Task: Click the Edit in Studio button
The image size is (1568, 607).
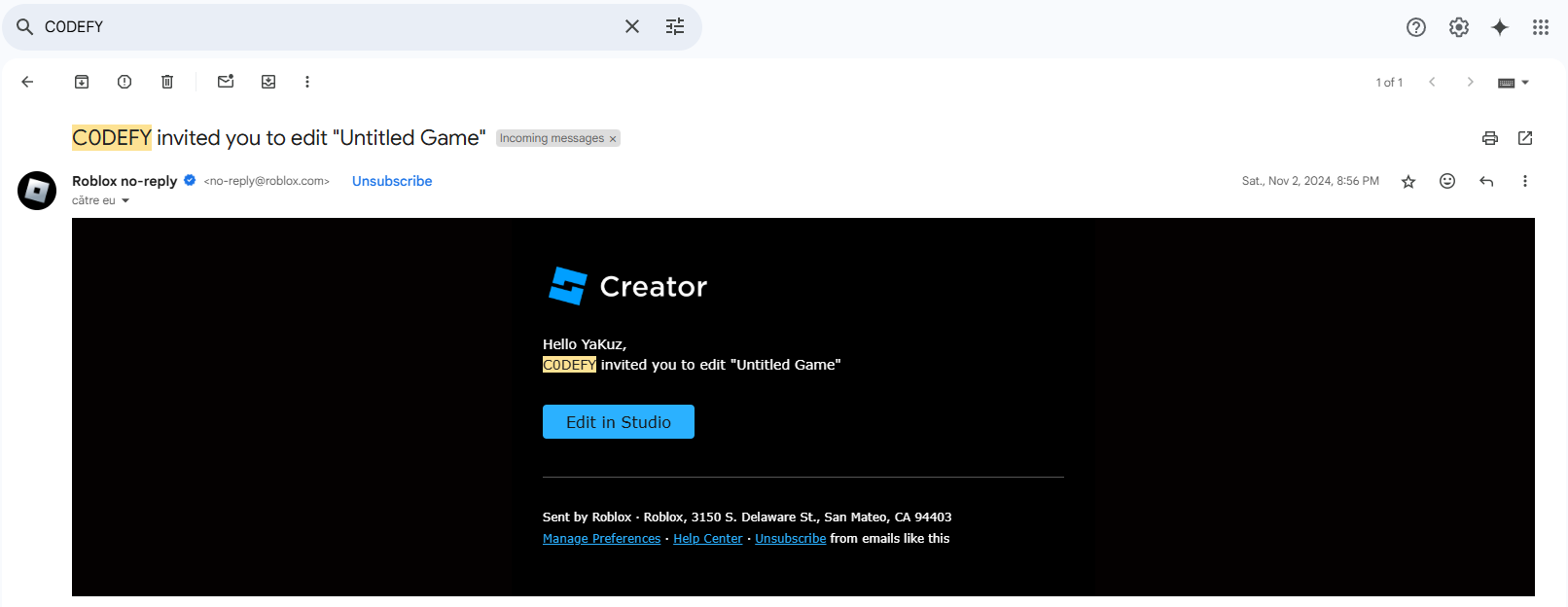Action: (x=619, y=422)
